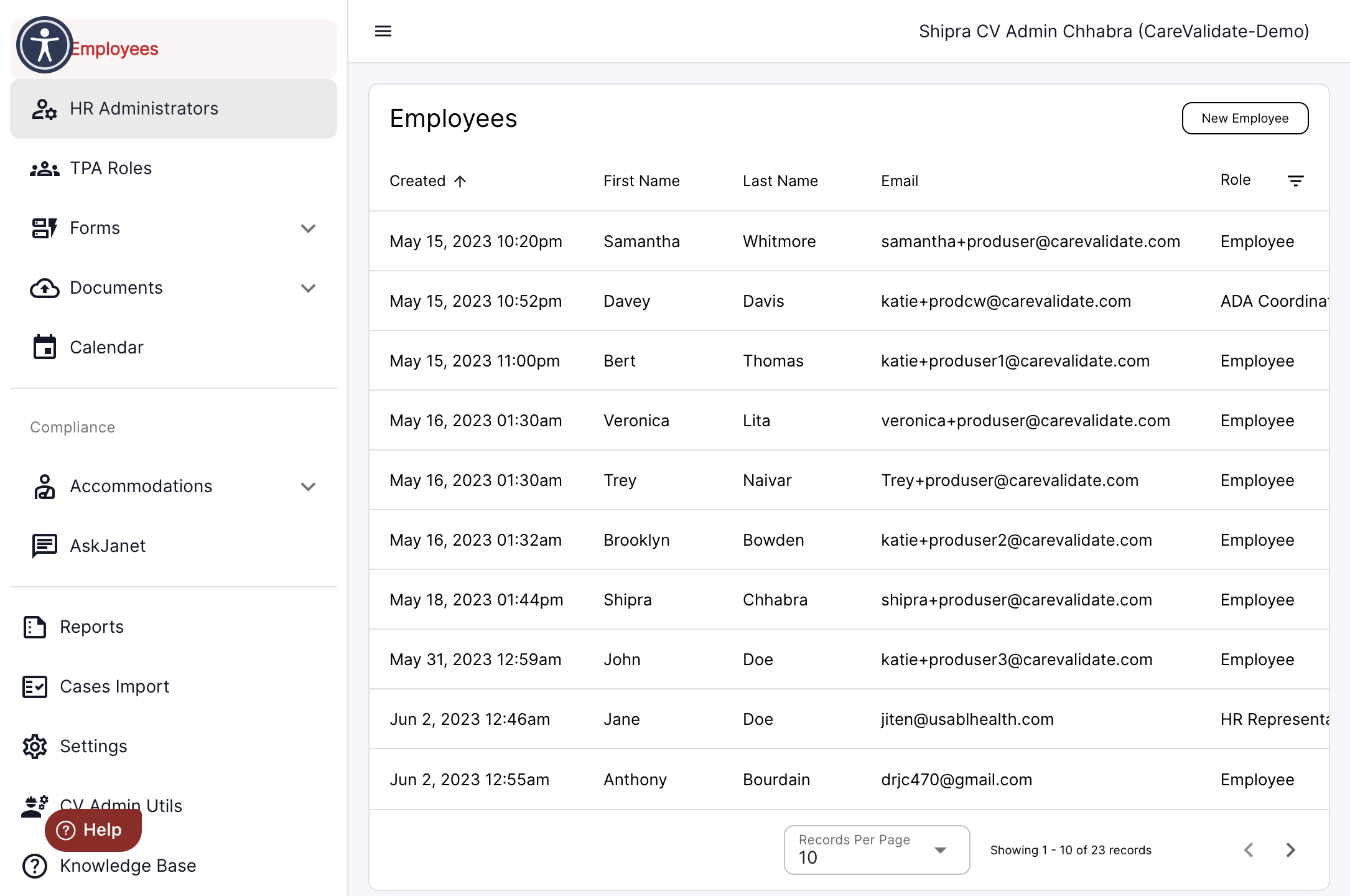The image size is (1350, 896).
Task: Select the Veronica Lita row
Action: (849, 421)
